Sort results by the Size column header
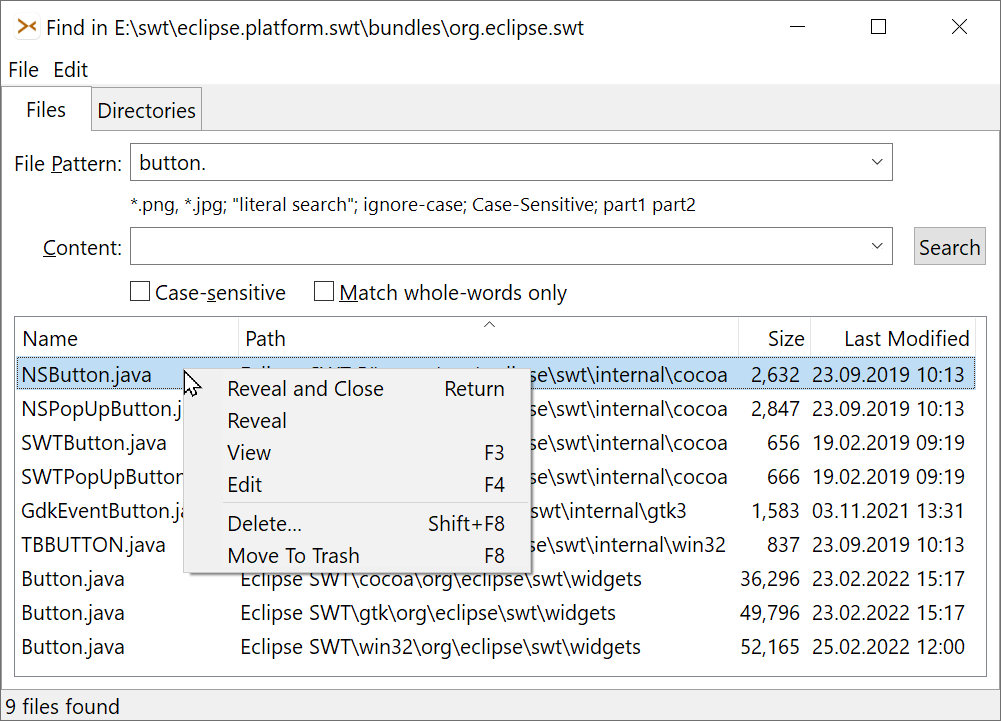The height and width of the screenshot is (721, 1001). 785,338
